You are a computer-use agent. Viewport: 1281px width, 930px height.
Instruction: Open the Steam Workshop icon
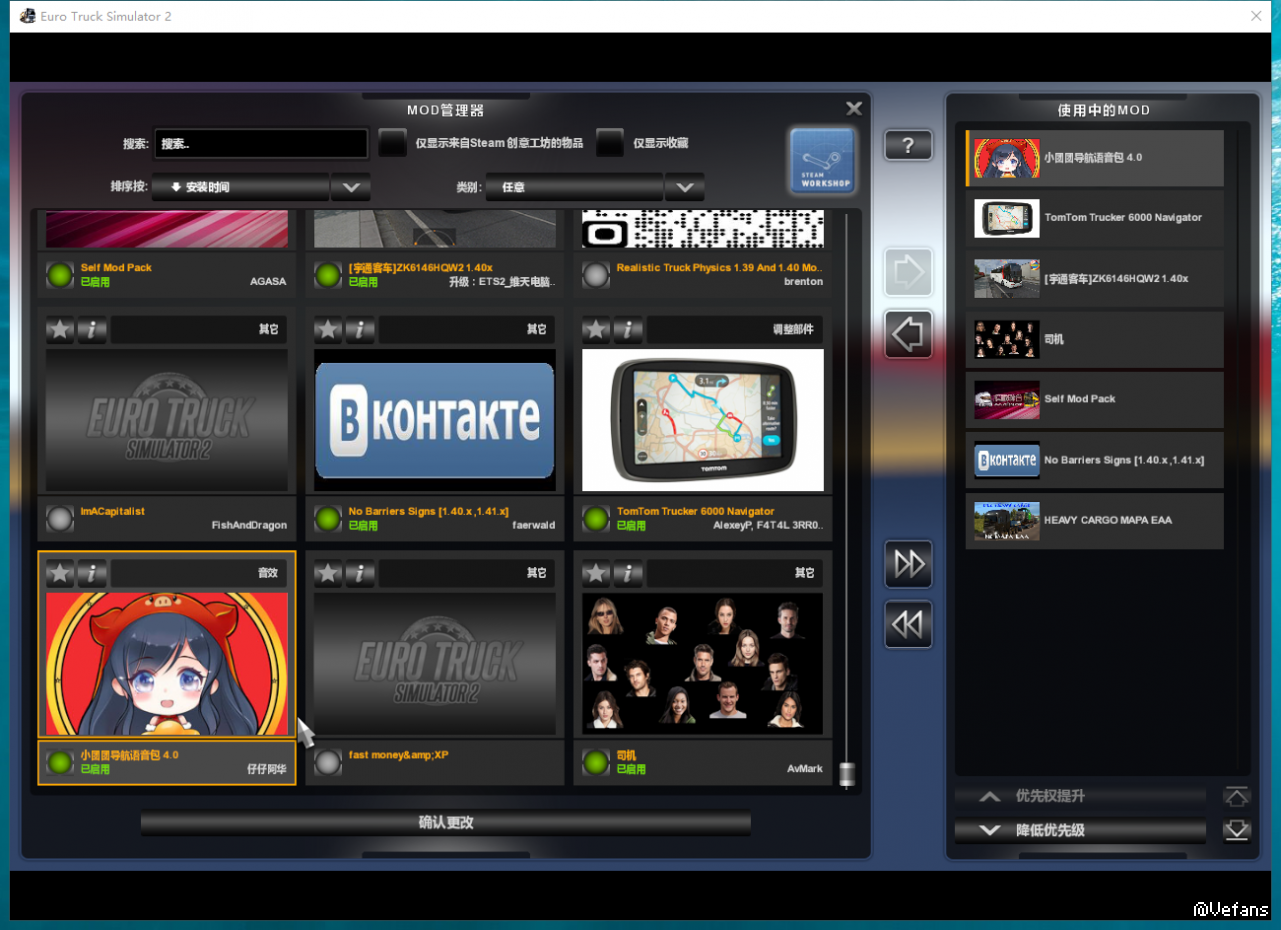(822, 160)
